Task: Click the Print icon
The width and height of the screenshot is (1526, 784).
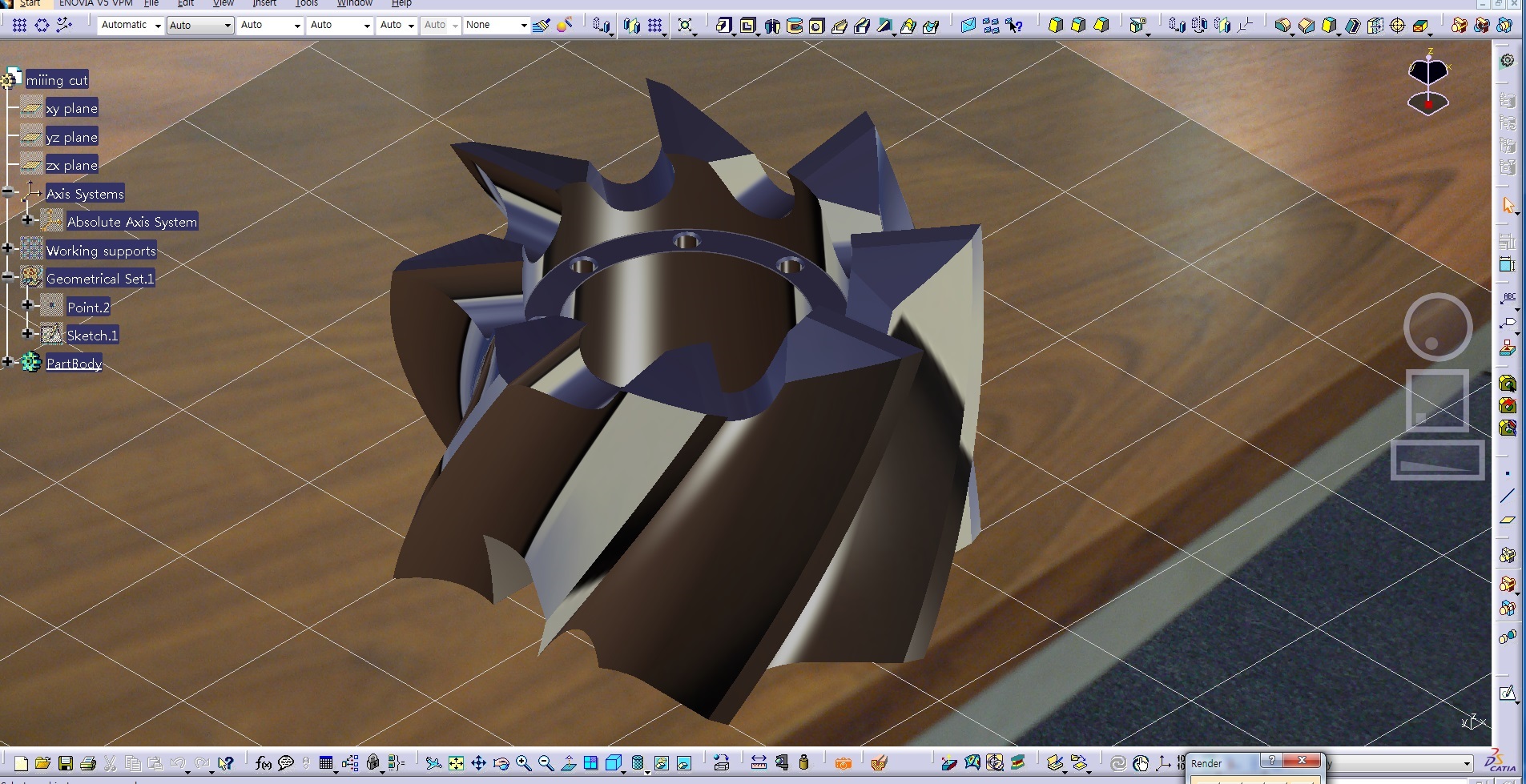Action: (x=88, y=763)
